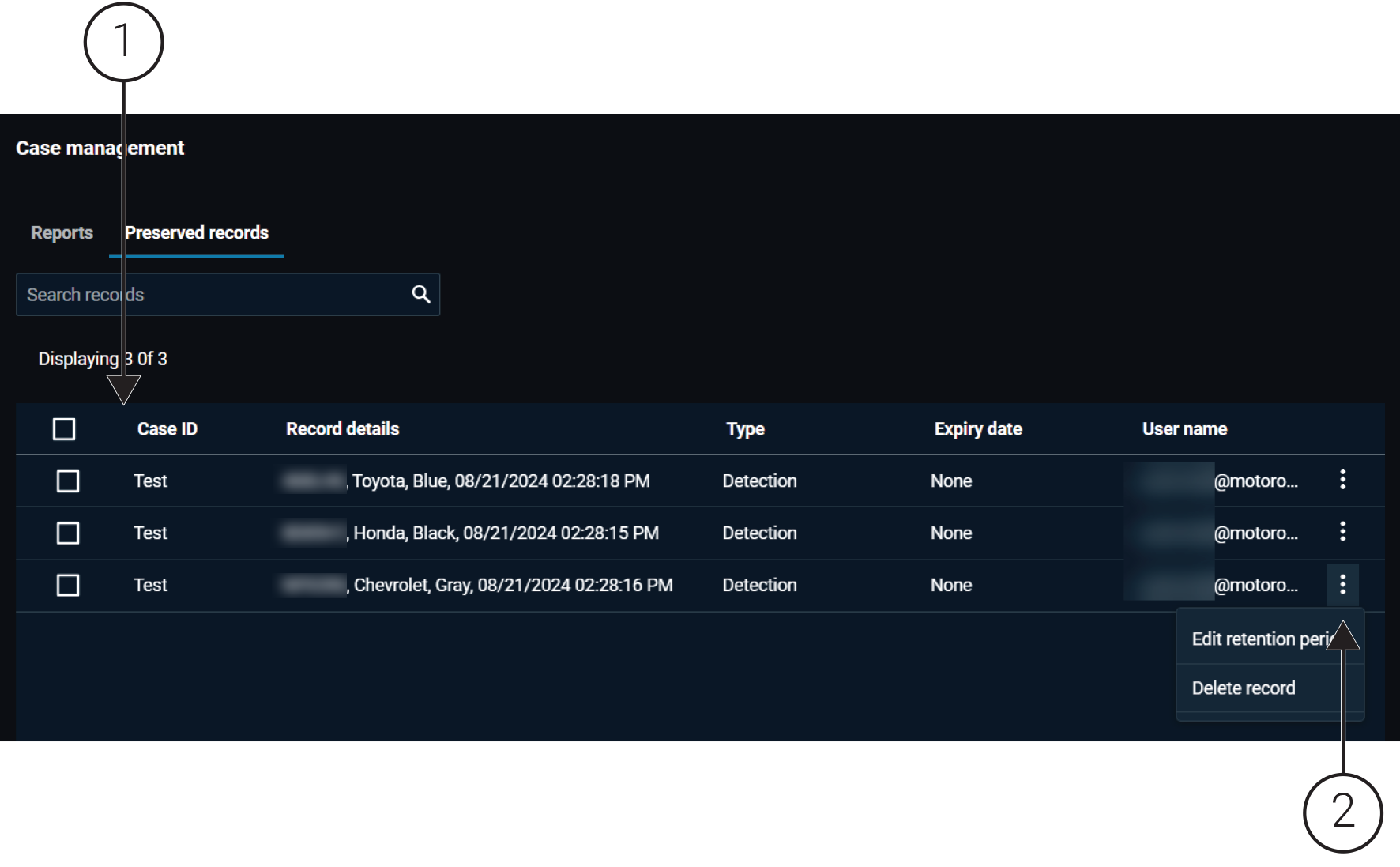Image resolution: width=1400 pixels, height=867 pixels.
Task: Select Delete record from the menu
Action: click(x=1244, y=688)
